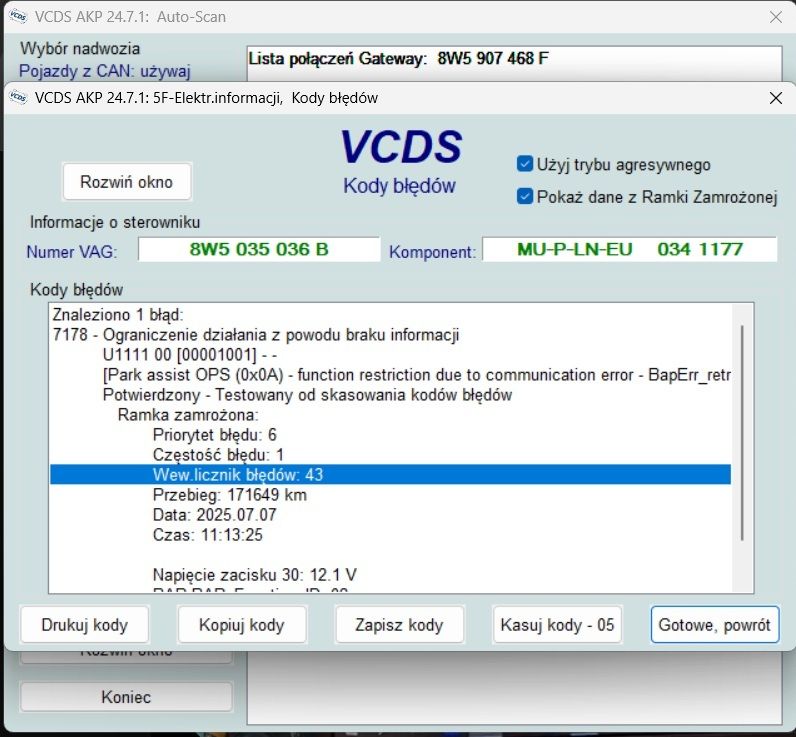
Task: Close the Kody błędów window
Action: point(776,98)
